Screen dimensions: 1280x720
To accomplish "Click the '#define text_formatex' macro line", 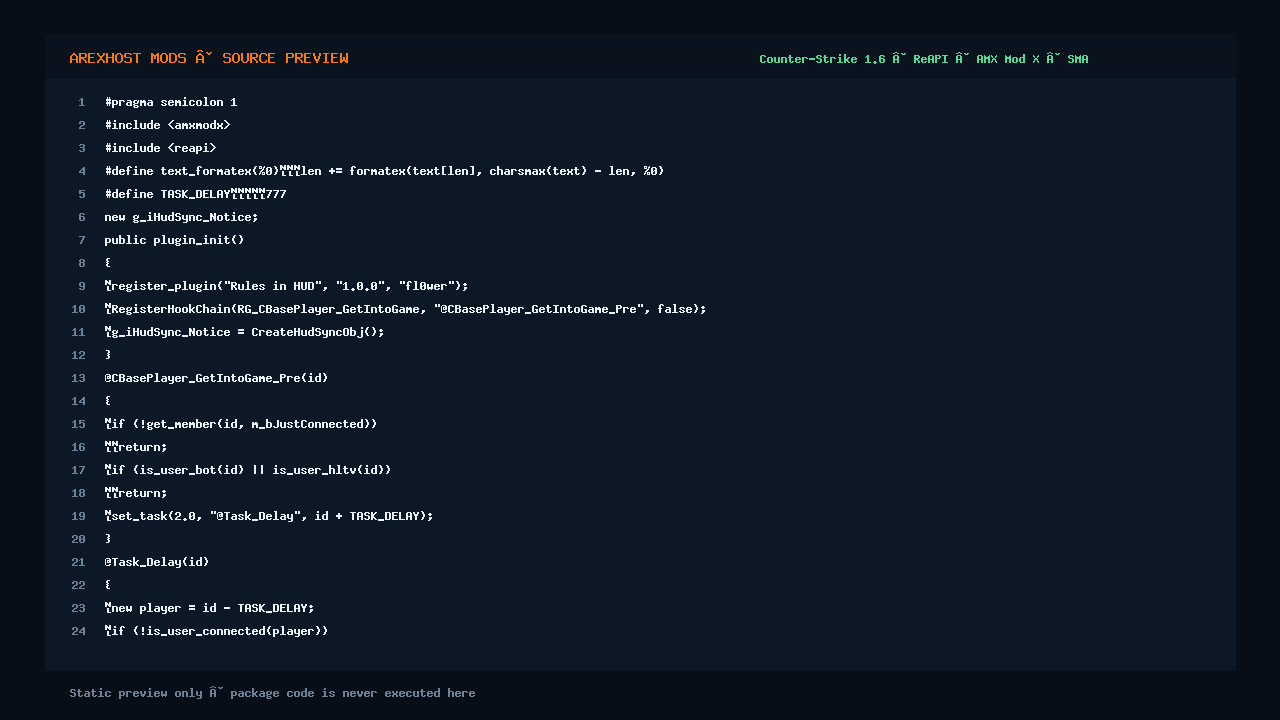I will (x=384, y=171).
